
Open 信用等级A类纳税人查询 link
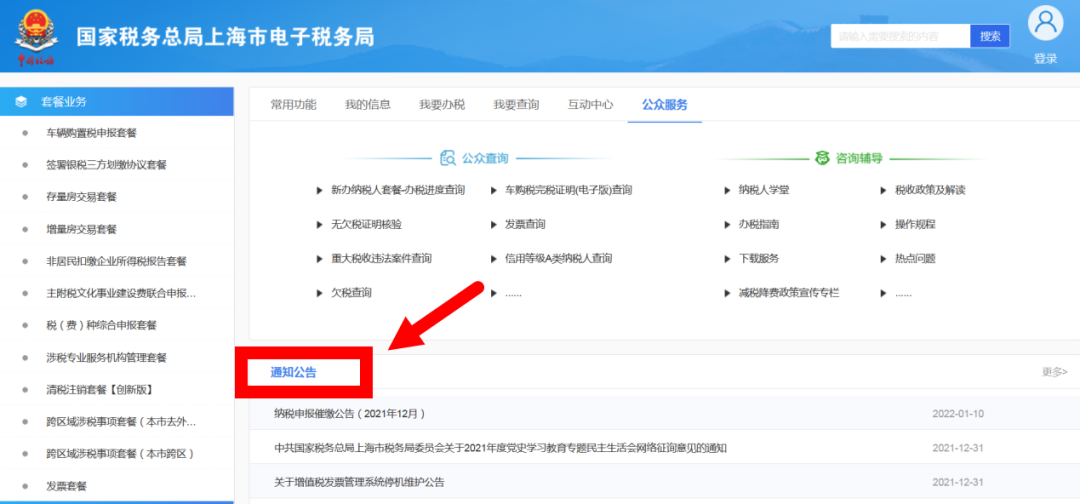click(559, 259)
